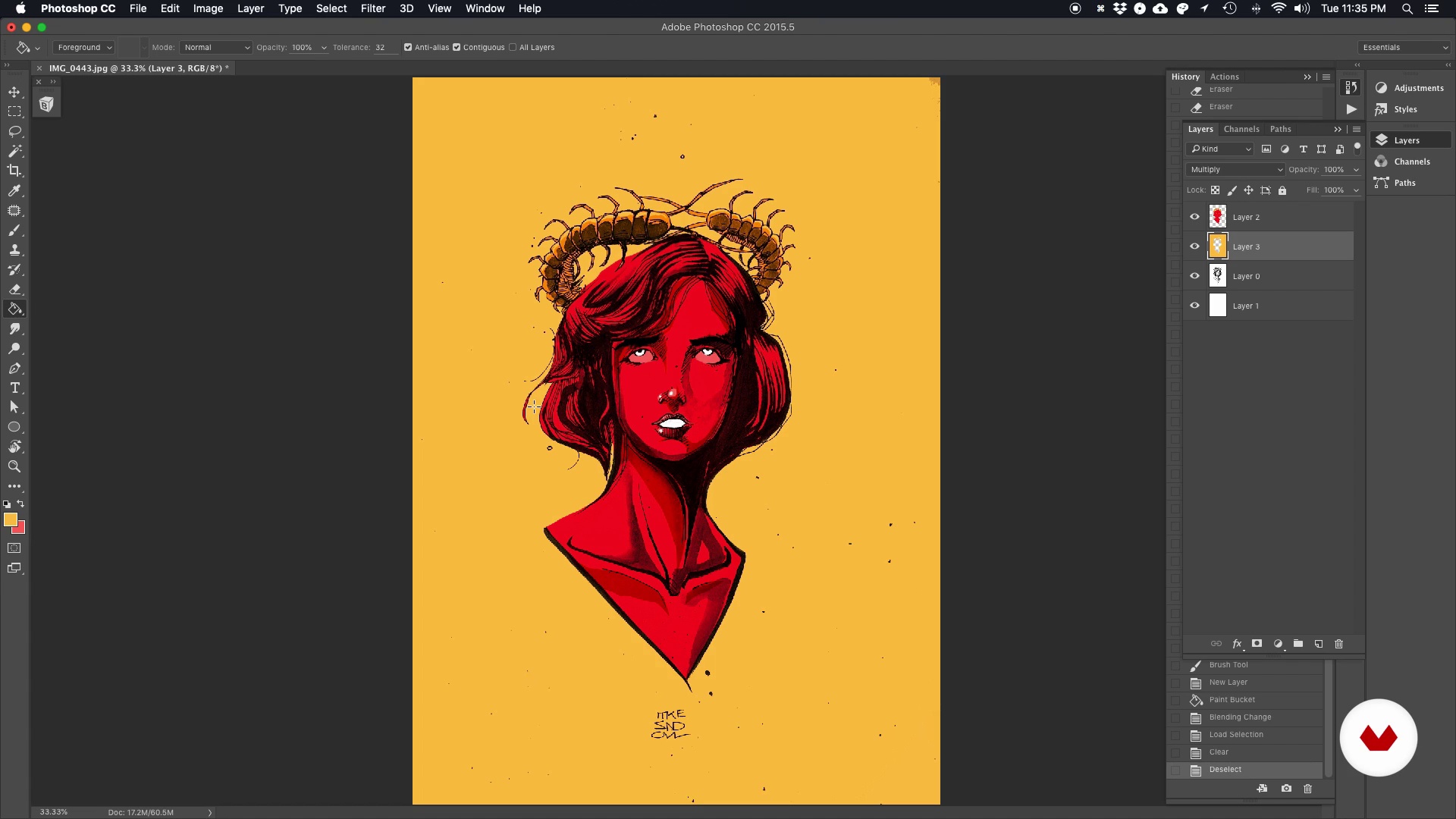The image size is (1456, 819).
Task: Open the Opacity slider dropdown in options bar
Action: tap(324, 48)
